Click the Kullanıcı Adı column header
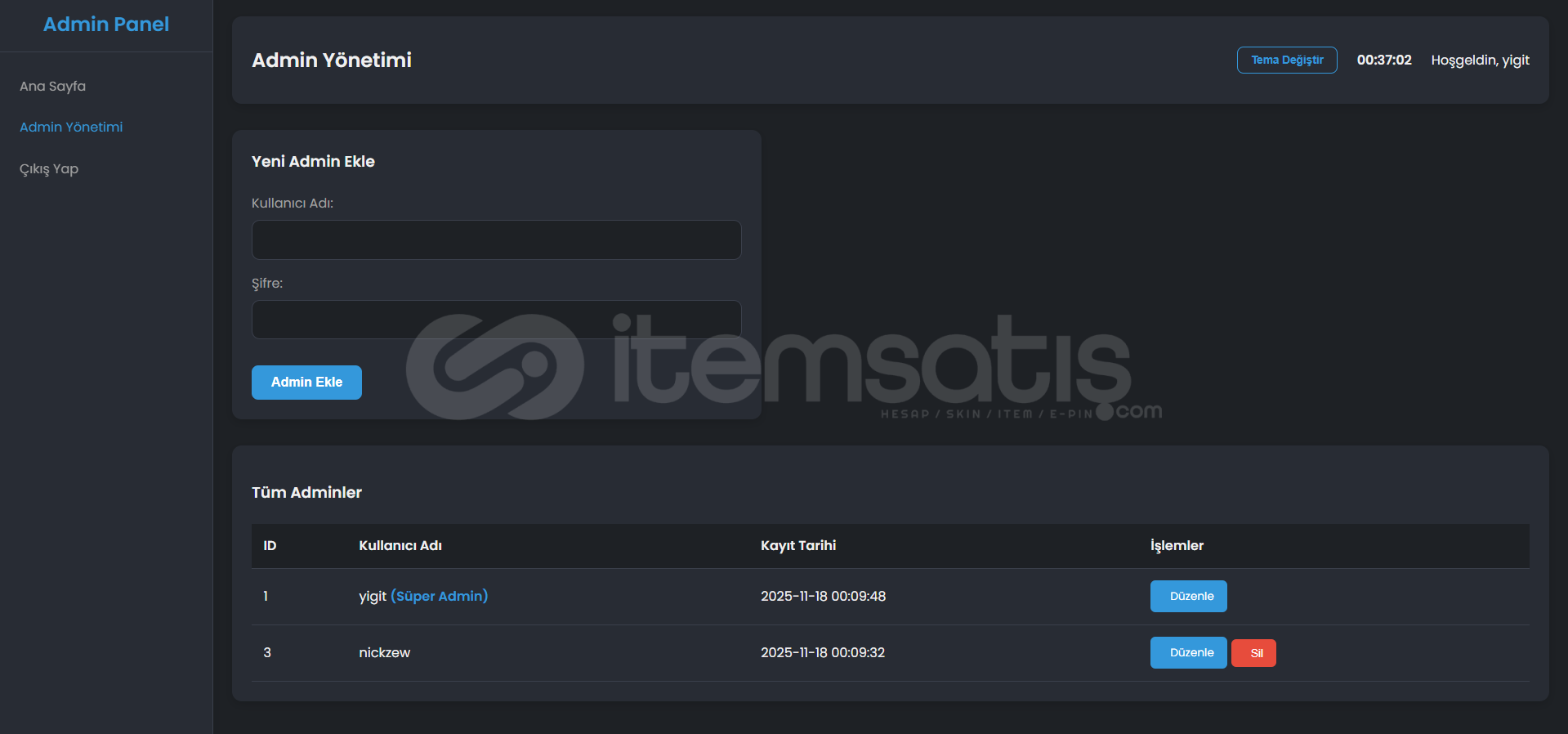 (x=400, y=545)
